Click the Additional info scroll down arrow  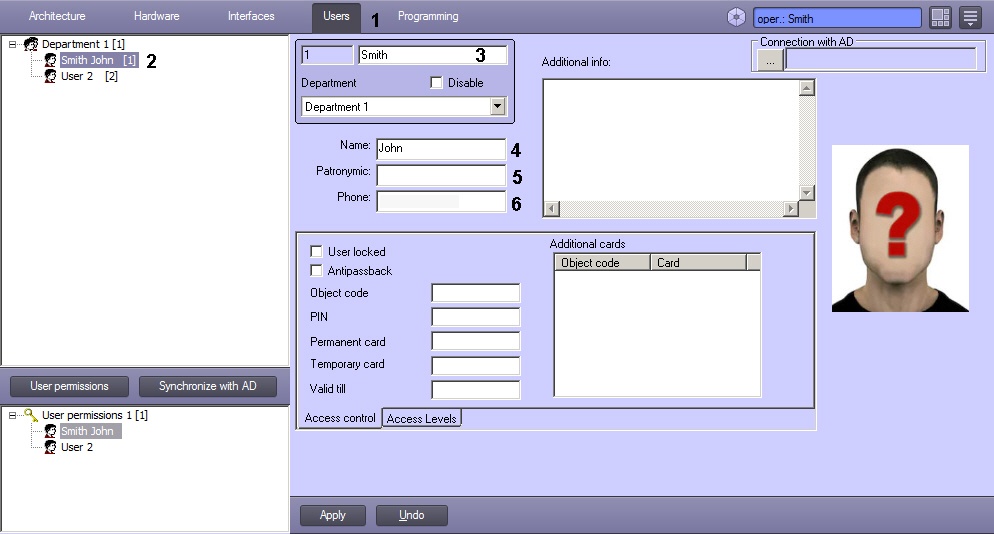click(x=806, y=193)
